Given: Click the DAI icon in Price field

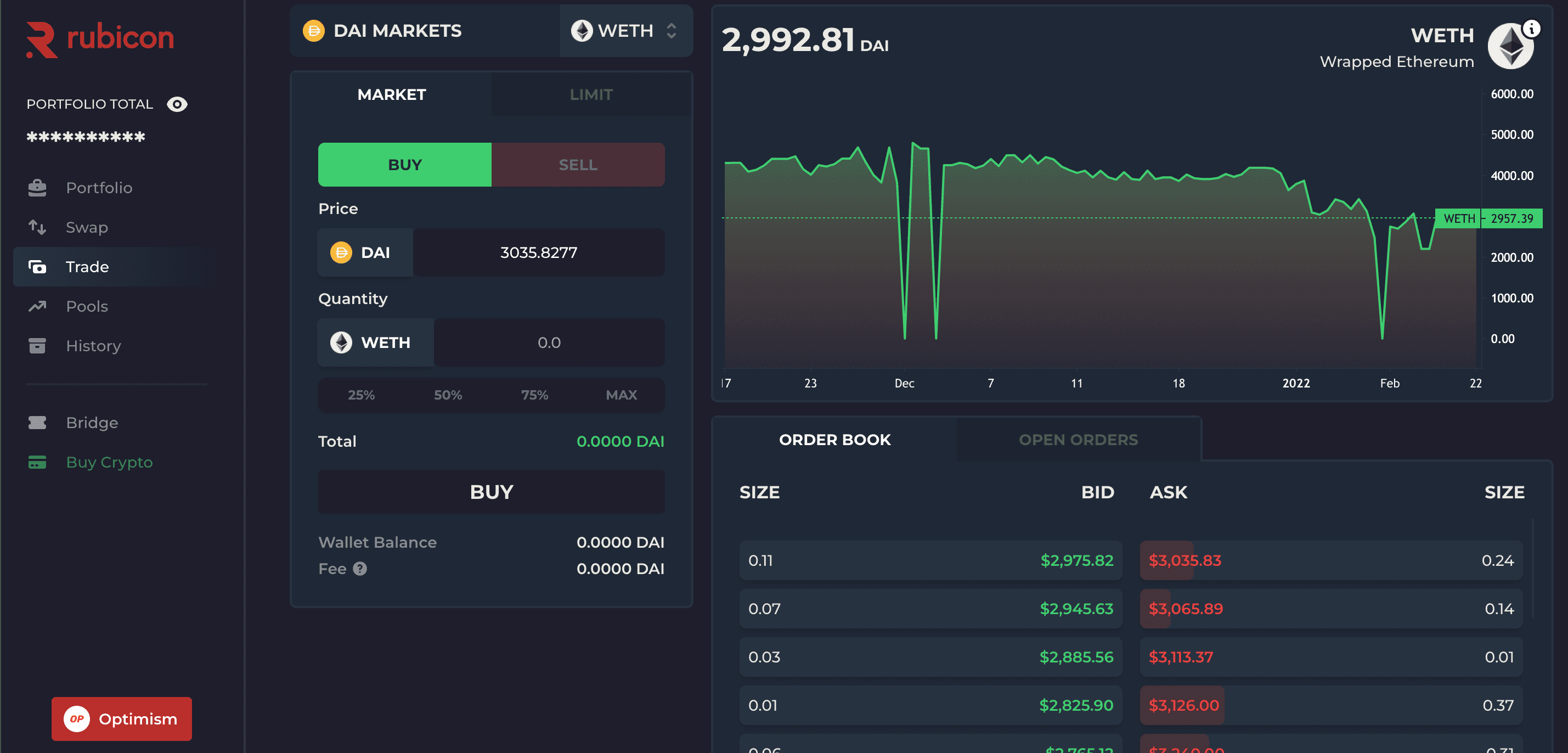Looking at the screenshot, I should pyautogui.click(x=341, y=252).
